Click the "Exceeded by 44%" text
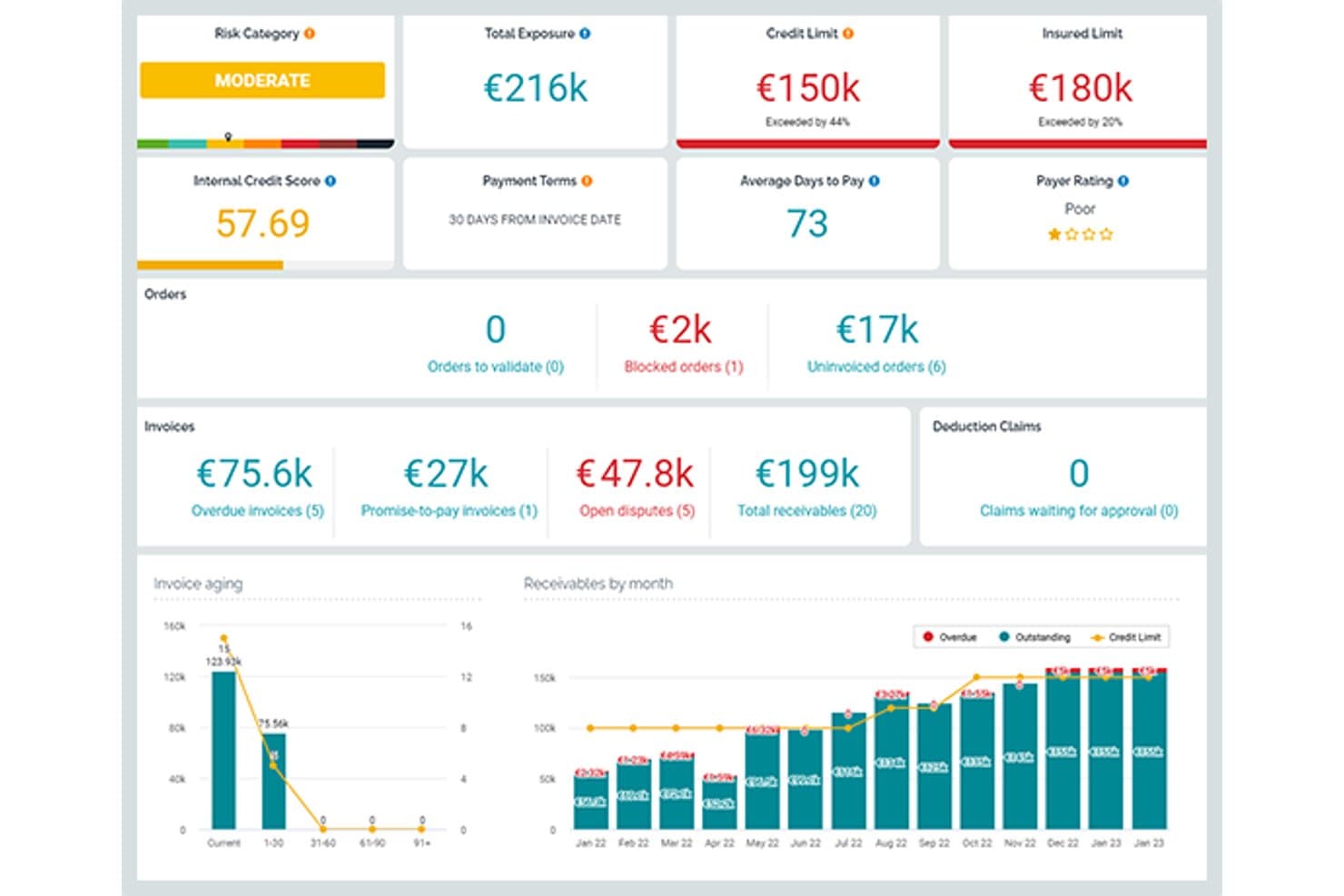 click(807, 122)
